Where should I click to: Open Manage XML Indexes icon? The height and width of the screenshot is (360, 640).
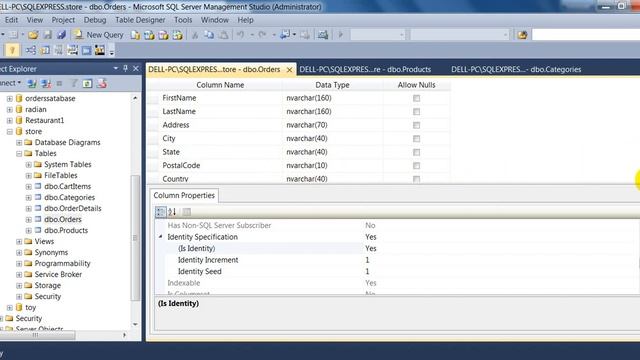(x=73, y=50)
